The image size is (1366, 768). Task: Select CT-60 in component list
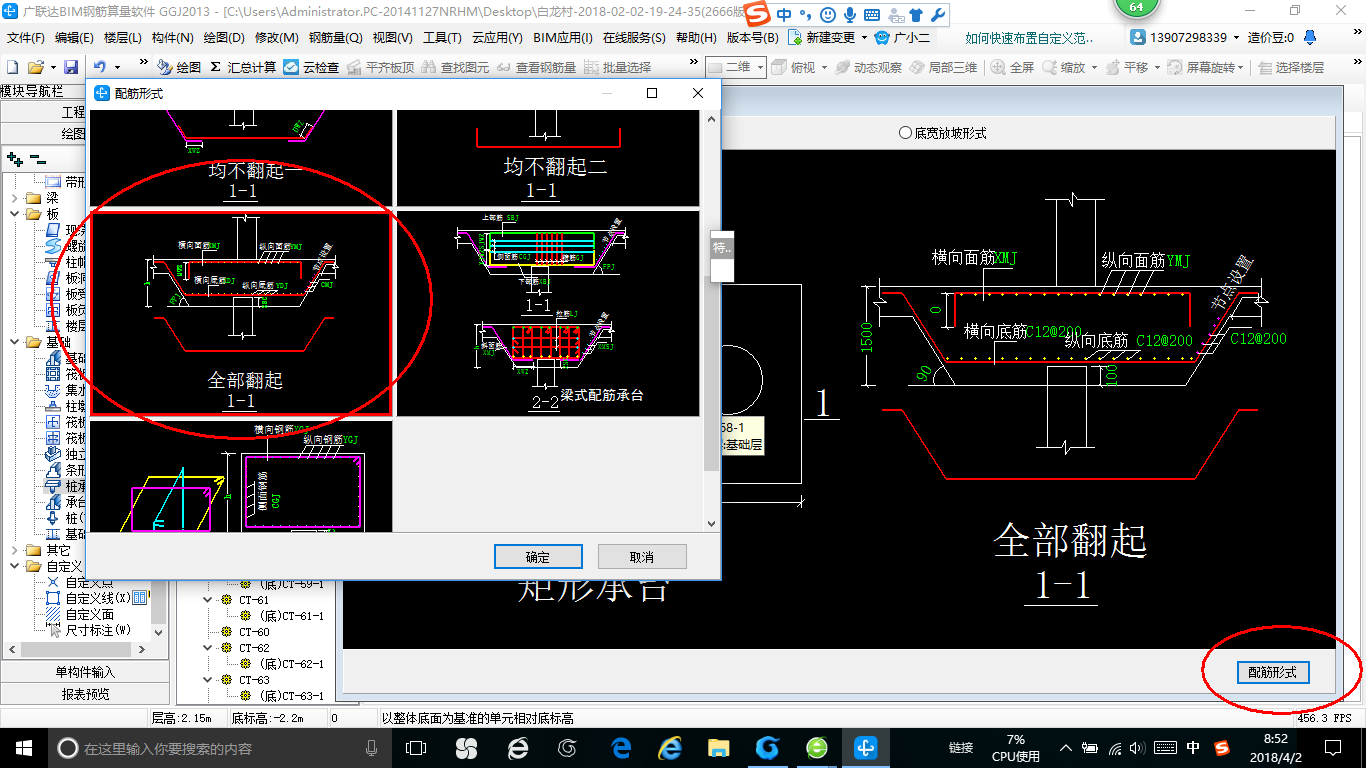click(253, 632)
